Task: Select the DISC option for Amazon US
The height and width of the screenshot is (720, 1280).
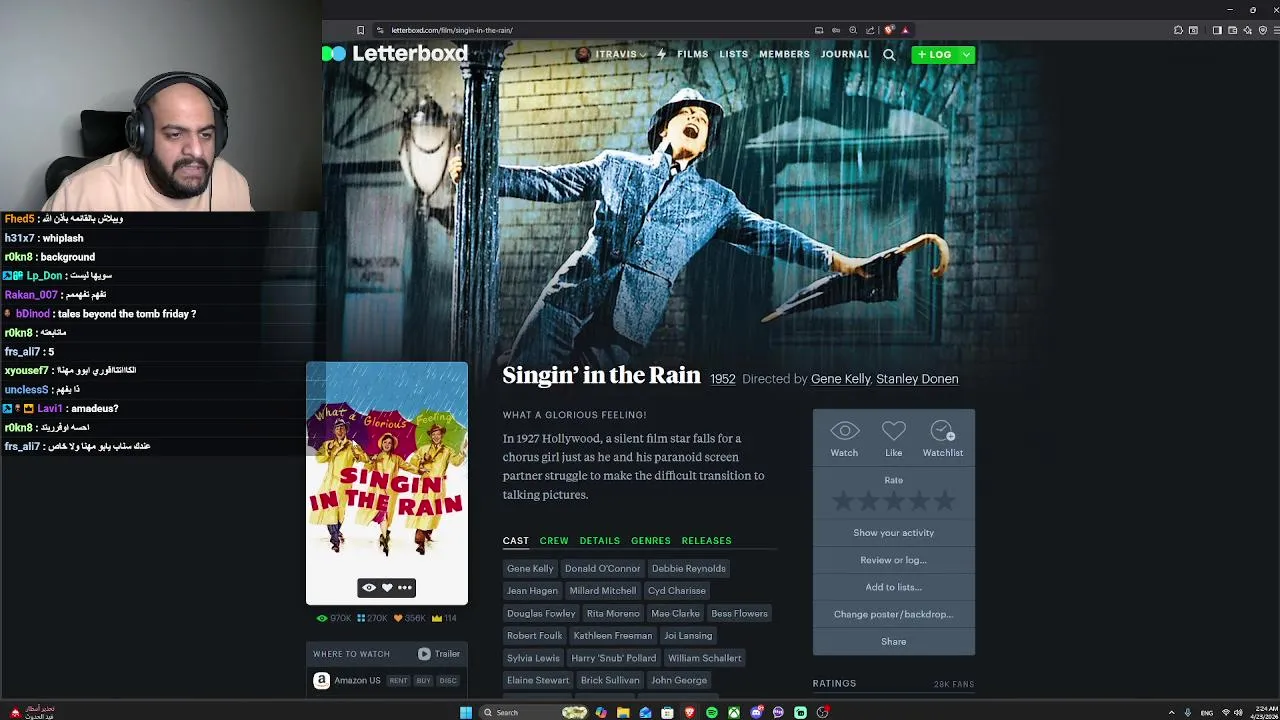Action: [x=447, y=681]
